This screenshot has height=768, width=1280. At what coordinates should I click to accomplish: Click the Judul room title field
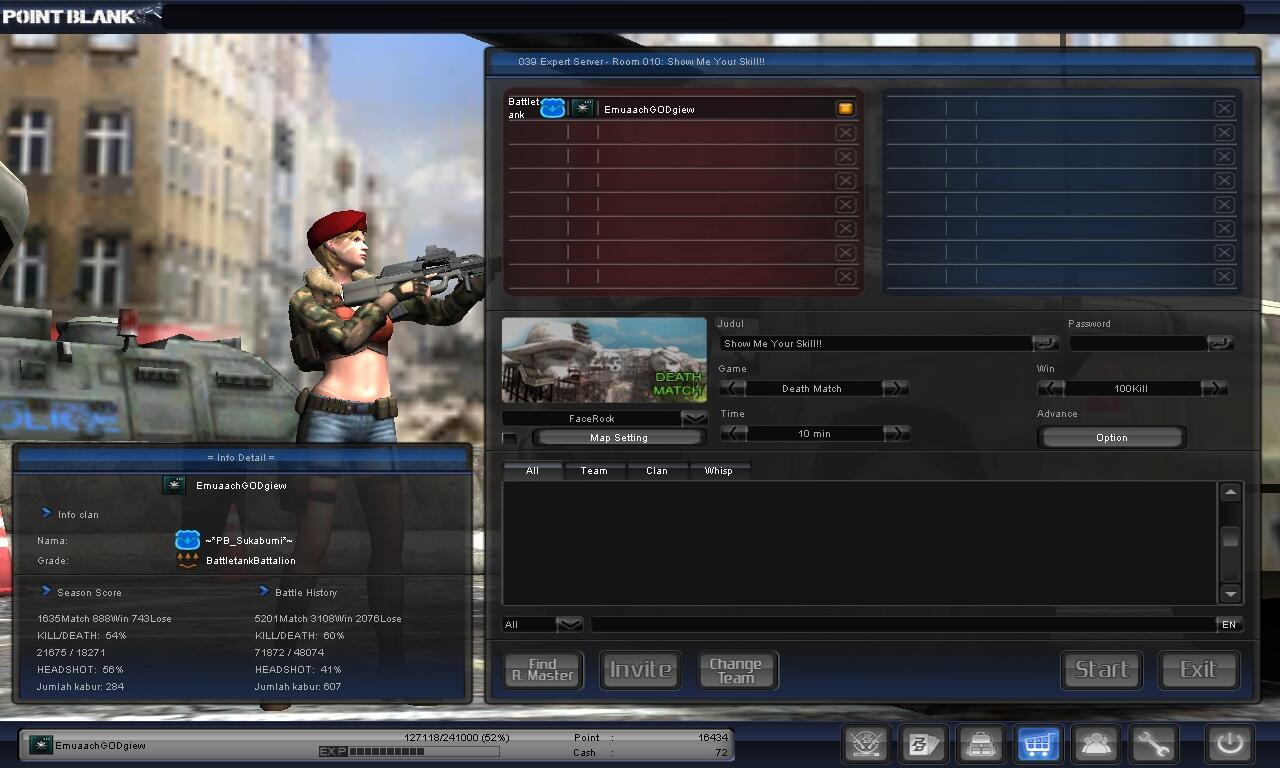[876, 343]
